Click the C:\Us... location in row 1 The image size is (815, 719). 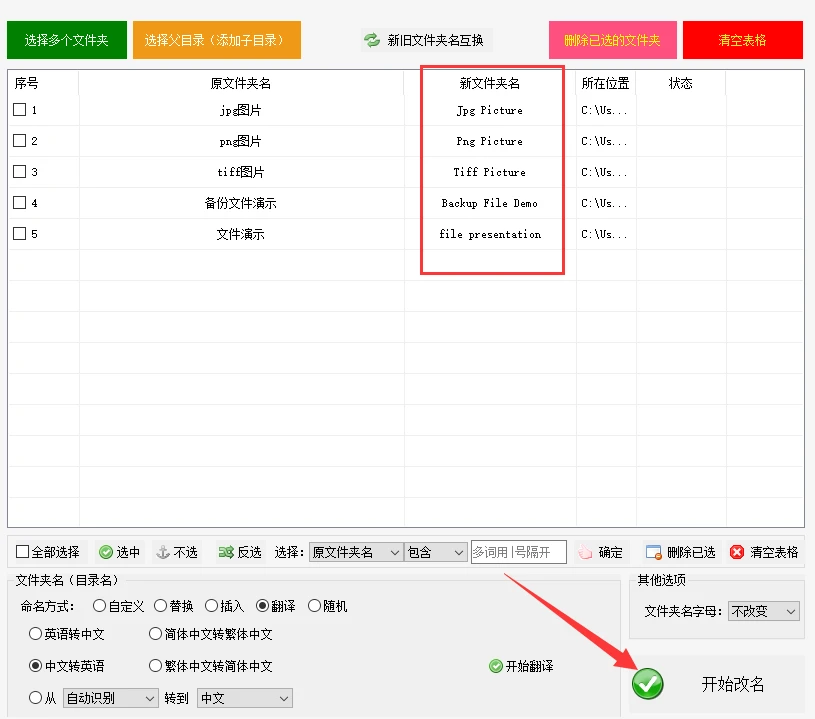click(604, 110)
